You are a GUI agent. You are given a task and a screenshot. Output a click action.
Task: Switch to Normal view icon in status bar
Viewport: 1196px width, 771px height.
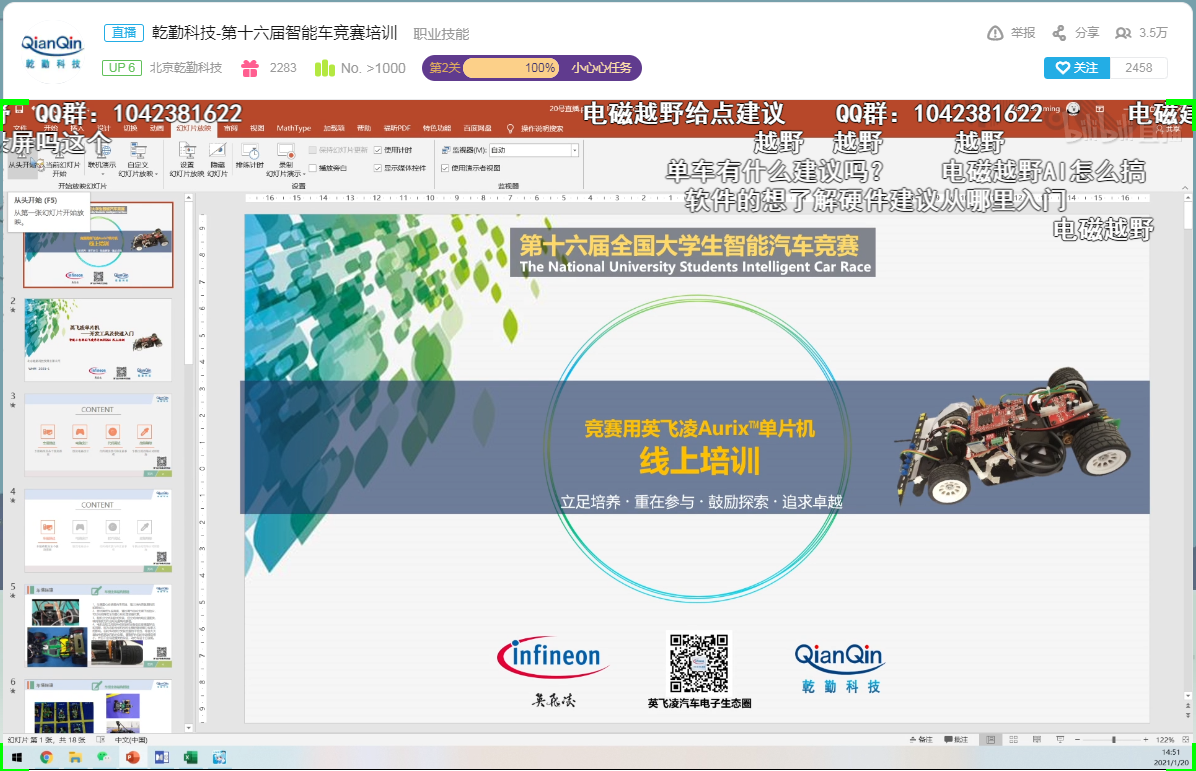[990, 740]
